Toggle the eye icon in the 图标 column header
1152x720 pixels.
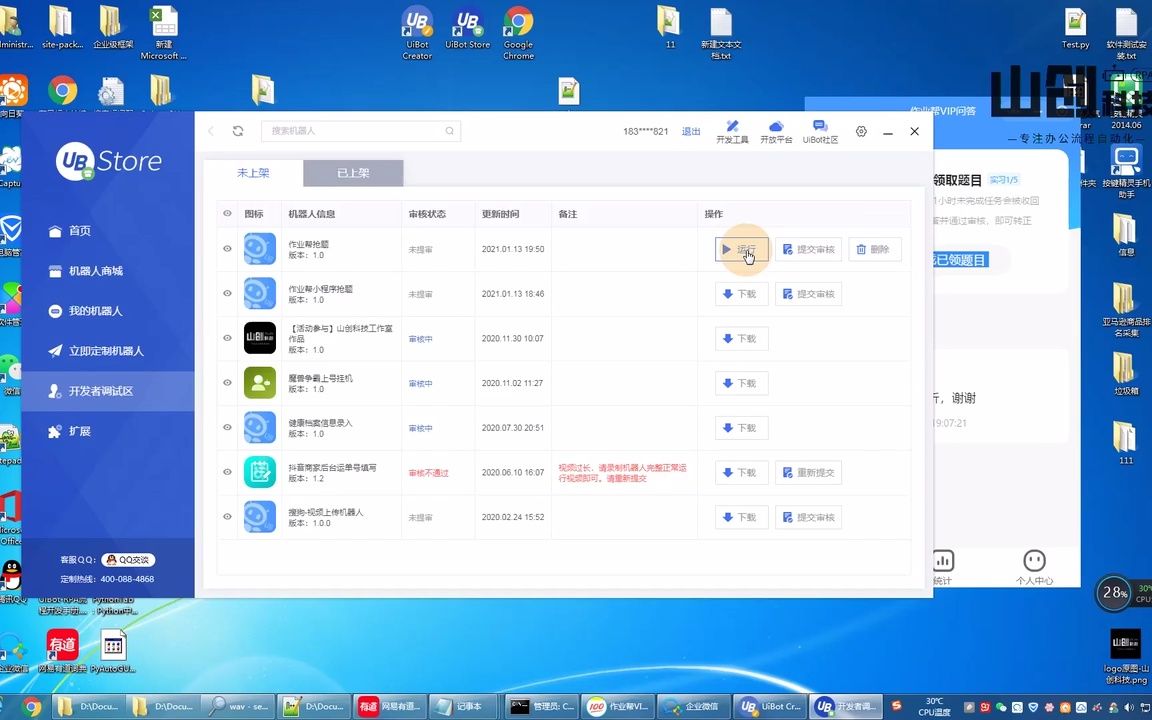[x=227, y=213]
